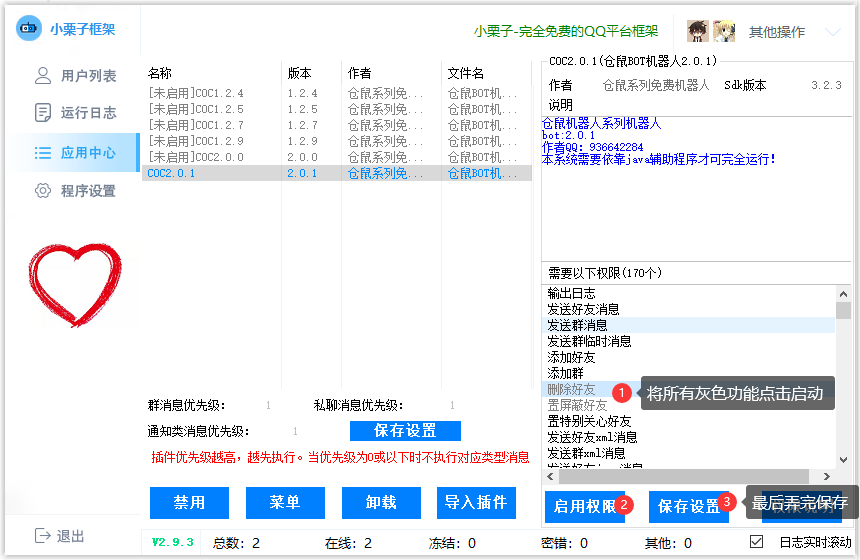Click the permissions horizontal scrollbar thumb
The width and height of the screenshot is (860, 560).
[683, 476]
